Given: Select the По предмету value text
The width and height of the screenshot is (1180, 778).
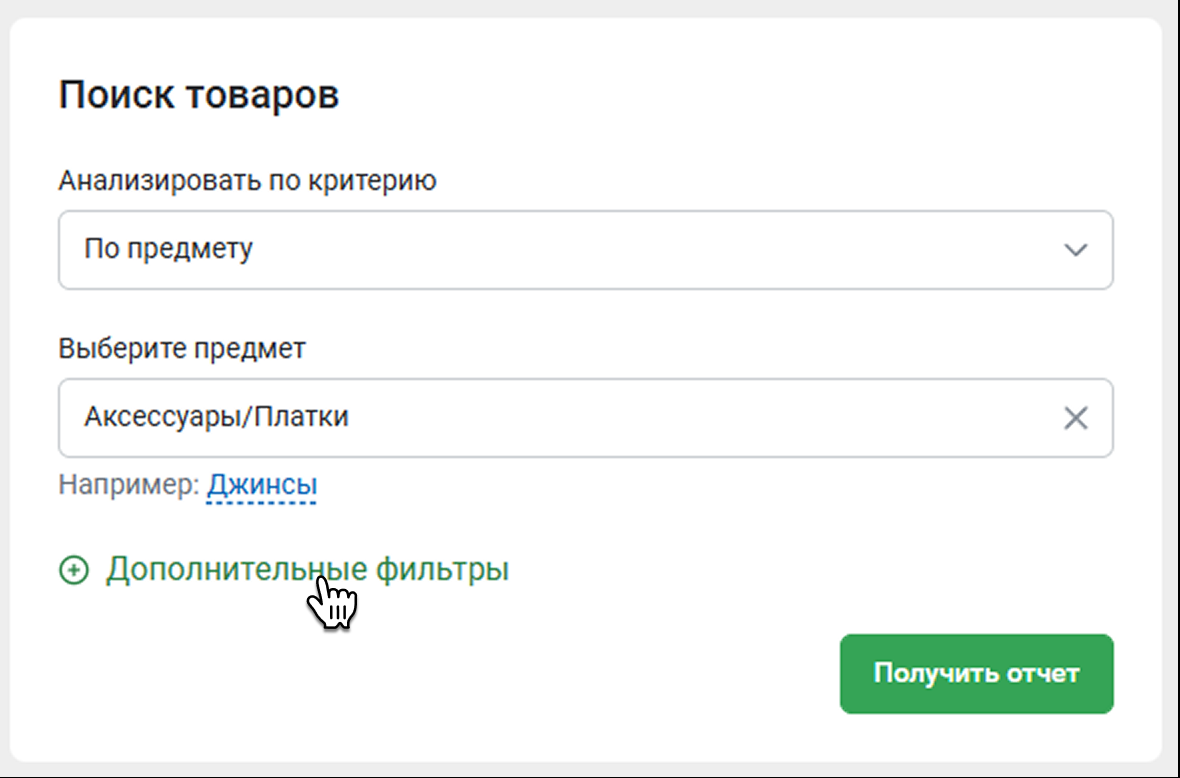Looking at the screenshot, I should [168, 249].
